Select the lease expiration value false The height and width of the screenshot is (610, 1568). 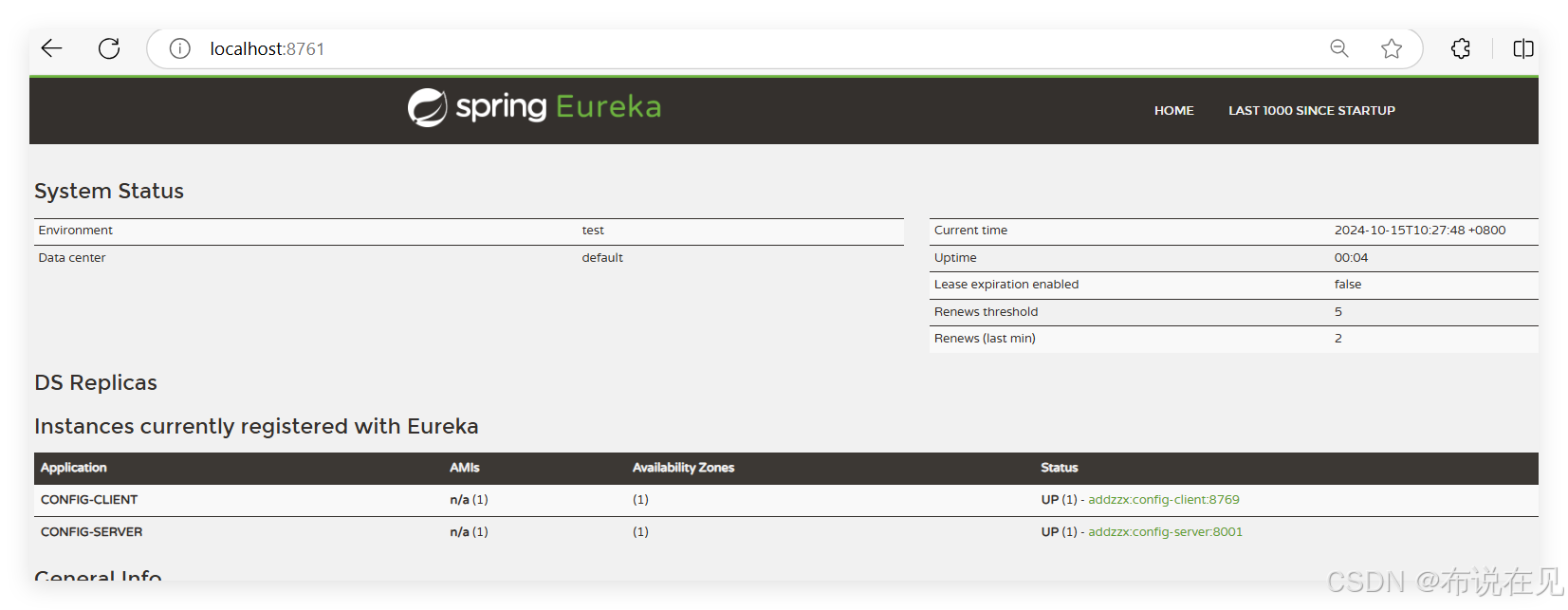coord(1347,285)
